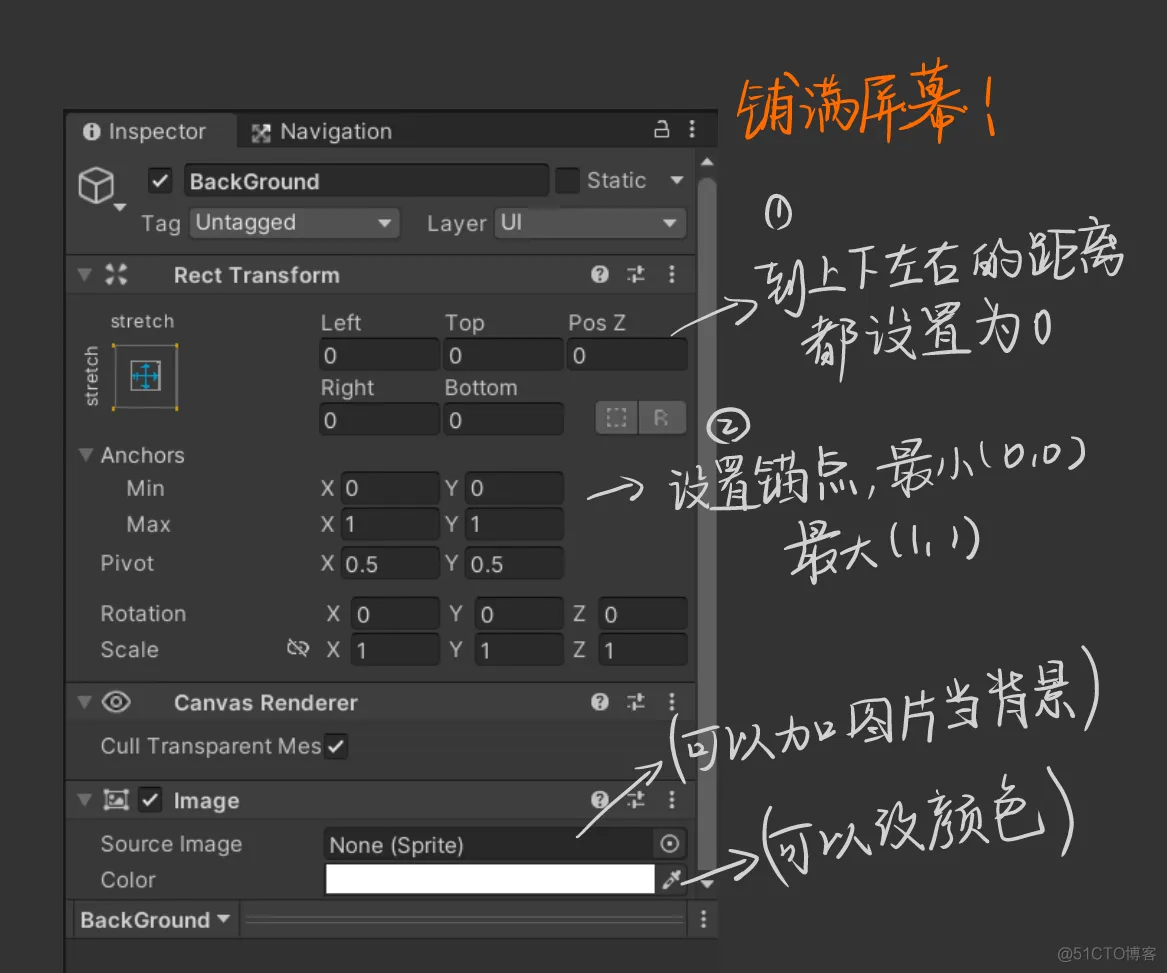
Task: Collapse the Anchors foldout
Action: click(86, 454)
